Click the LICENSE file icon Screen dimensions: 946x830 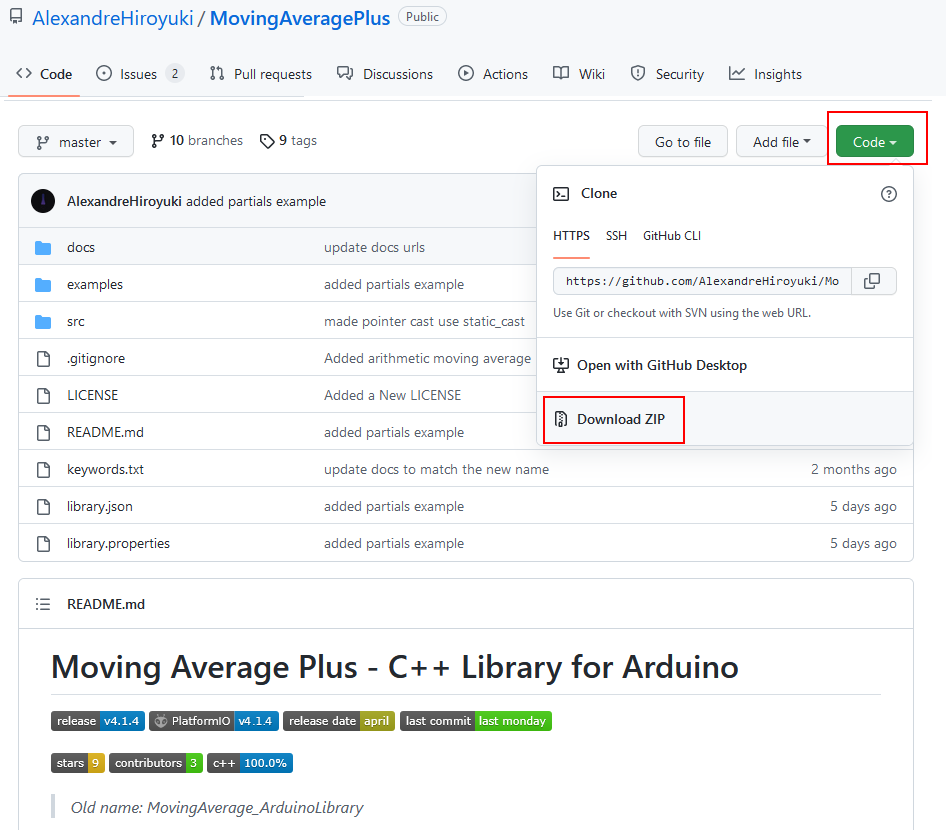pyautogui.click(x=43, y=396)
